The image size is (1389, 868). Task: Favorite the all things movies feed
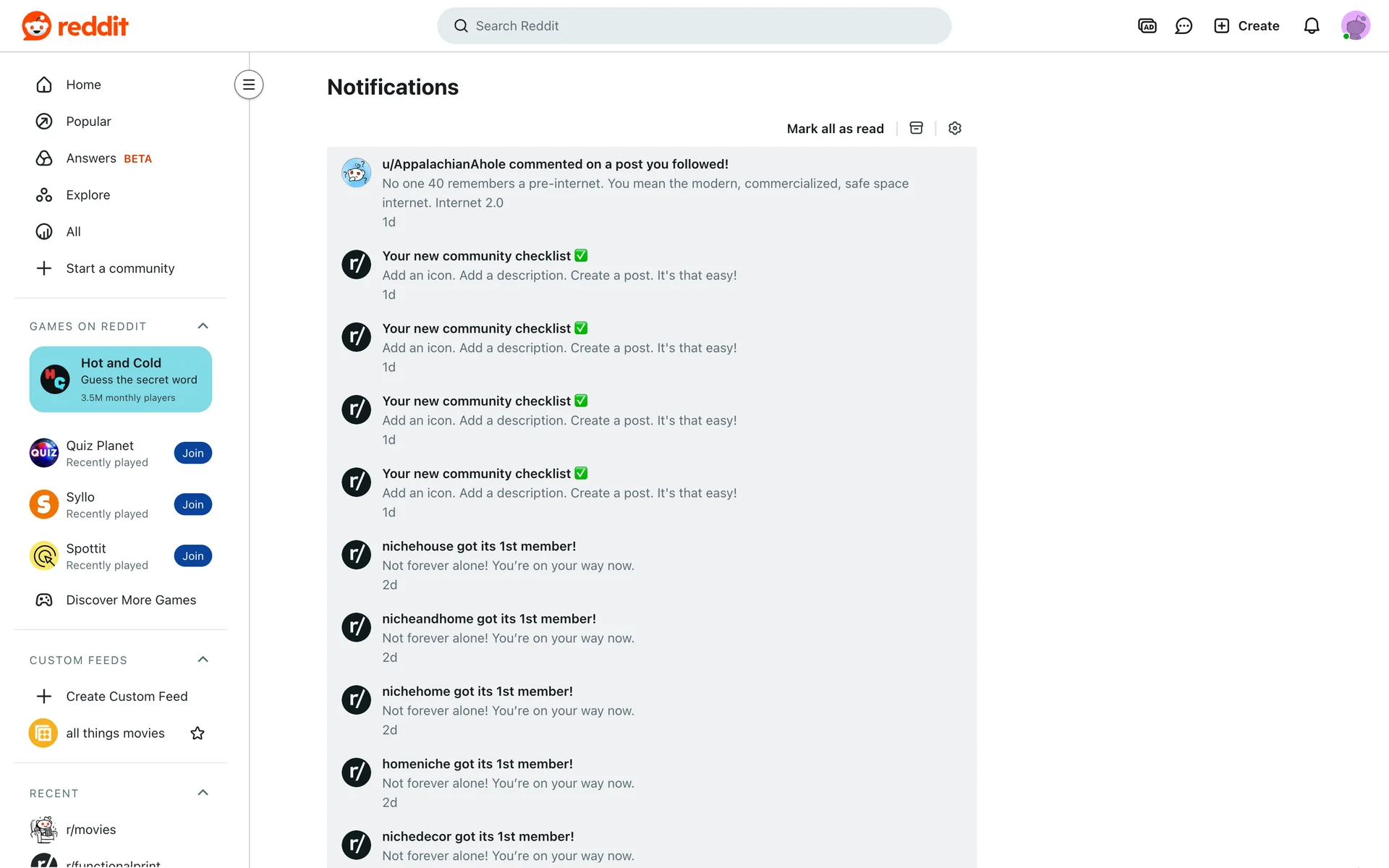tap(197, 733)
